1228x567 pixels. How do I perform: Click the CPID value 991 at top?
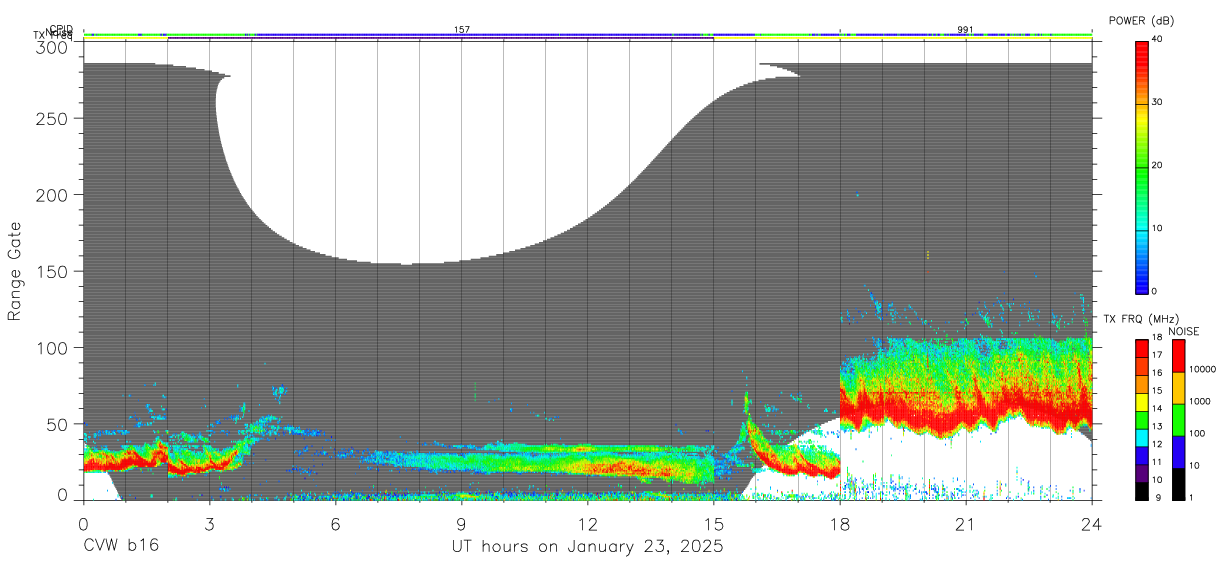point(965,30)
